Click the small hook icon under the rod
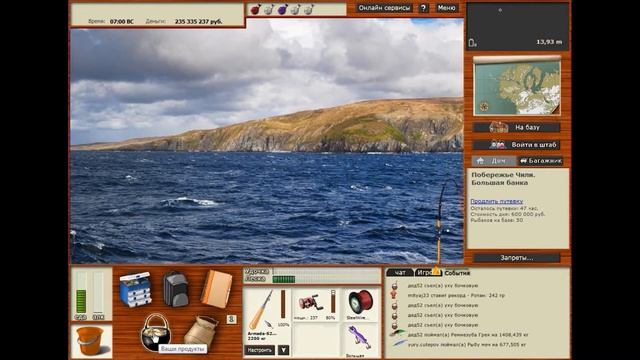 pos(269,324)
